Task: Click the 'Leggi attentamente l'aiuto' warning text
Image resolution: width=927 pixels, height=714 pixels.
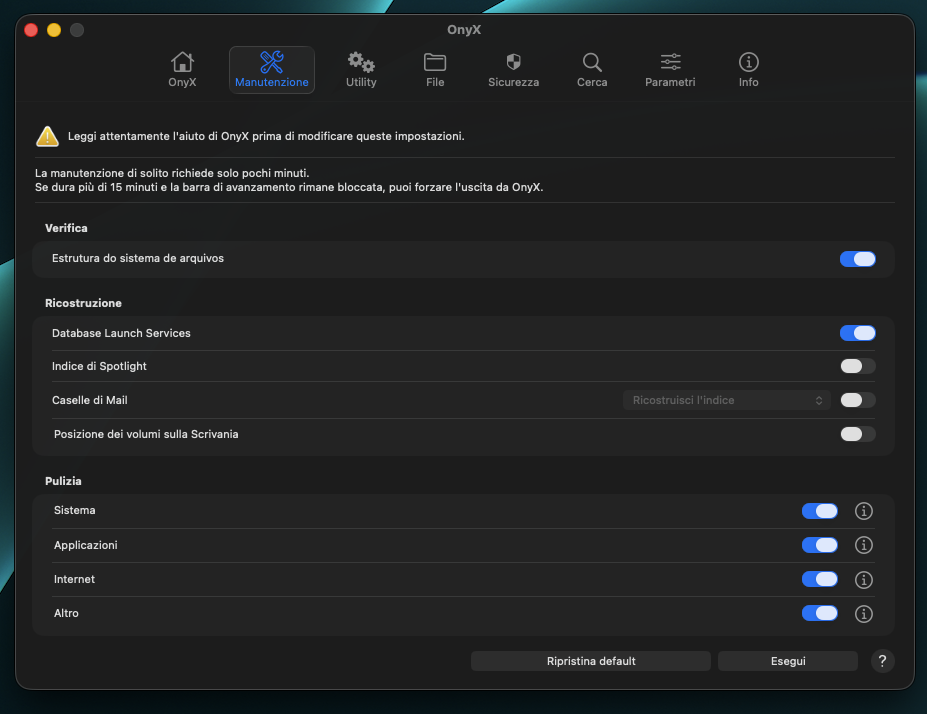Action: pos(266,137)
